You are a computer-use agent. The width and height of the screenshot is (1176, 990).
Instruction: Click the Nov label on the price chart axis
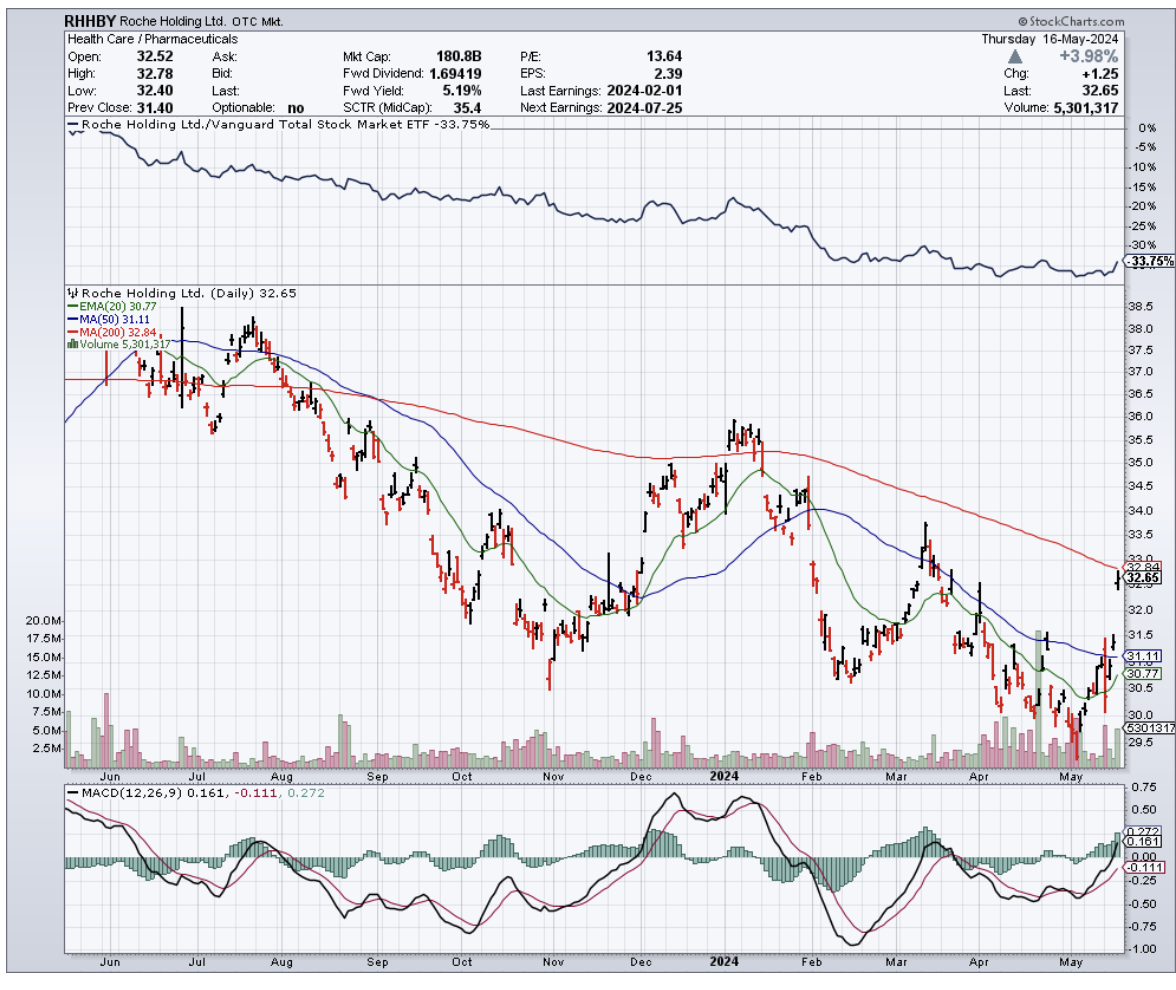[x=553, y=775]
